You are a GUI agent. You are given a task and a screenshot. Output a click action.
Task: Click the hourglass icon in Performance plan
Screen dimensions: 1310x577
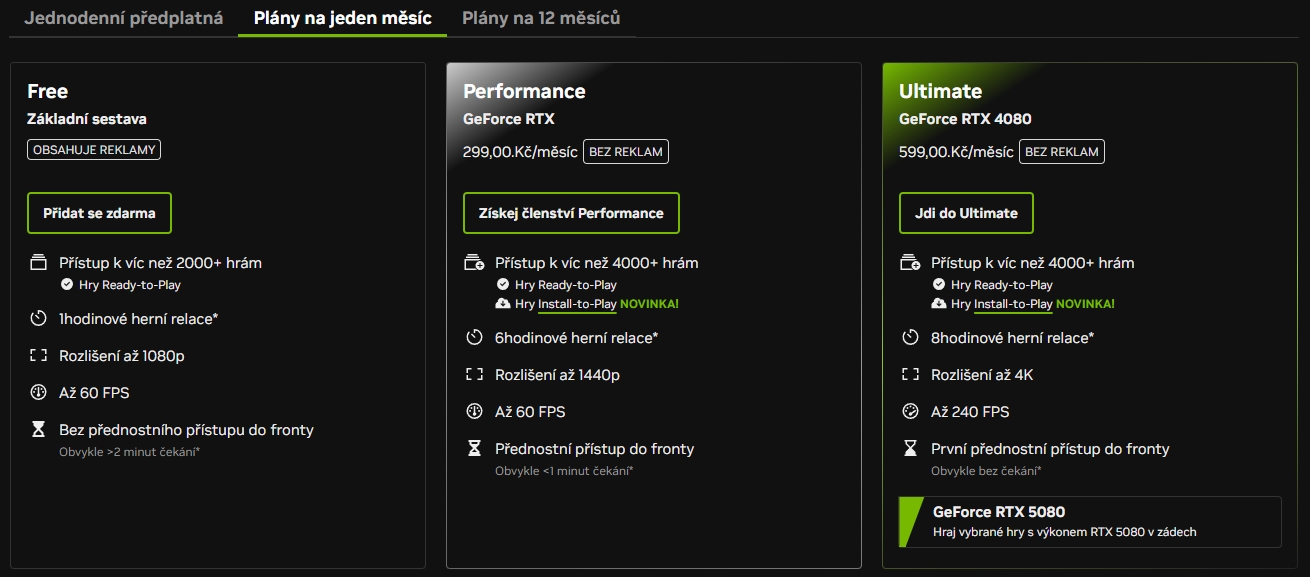pos(474,448)
